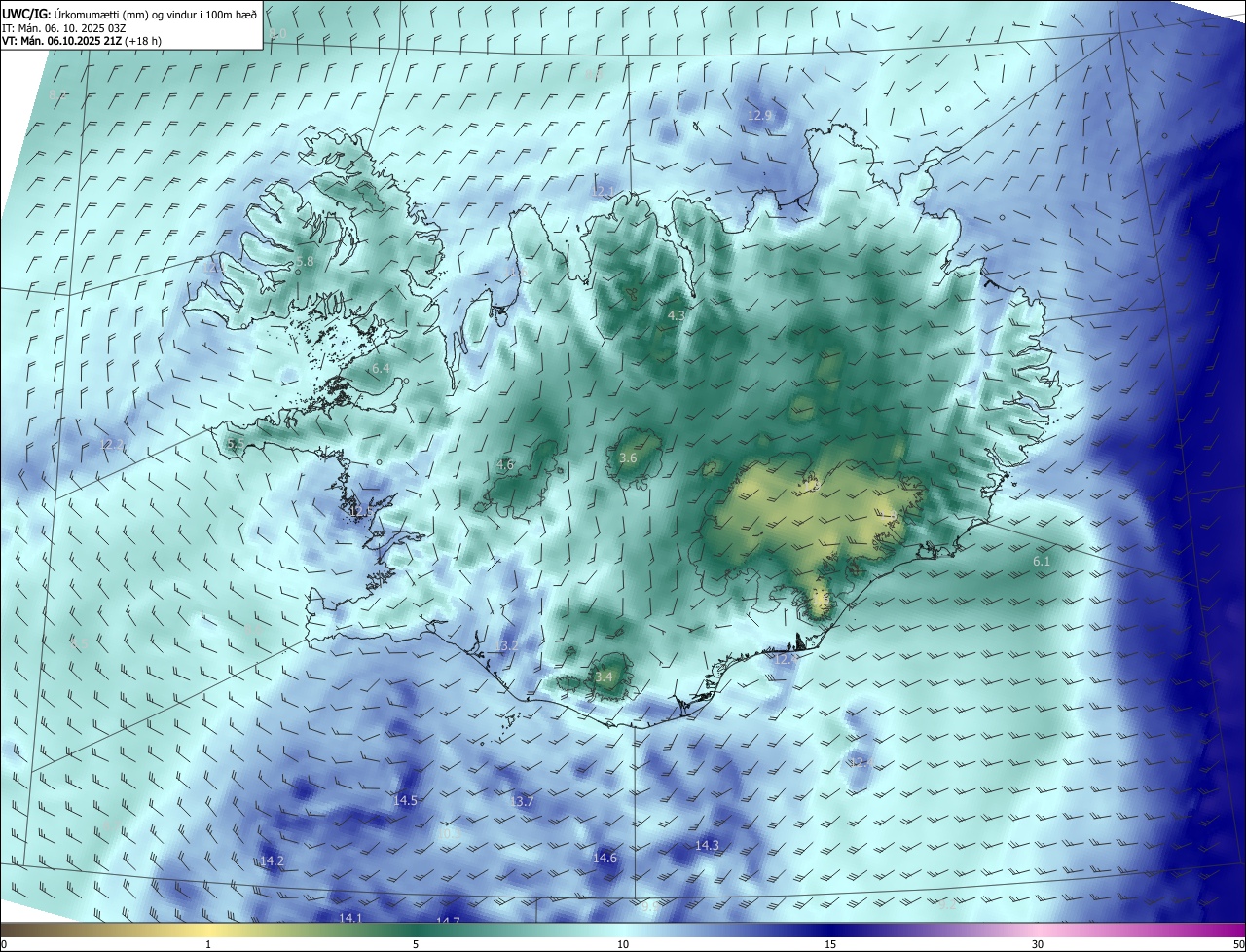The width and height of the screenshot is (1246, 952).
Task: Click the 5.8 value over the Westfjords
Action: click(x=305, y=262)
